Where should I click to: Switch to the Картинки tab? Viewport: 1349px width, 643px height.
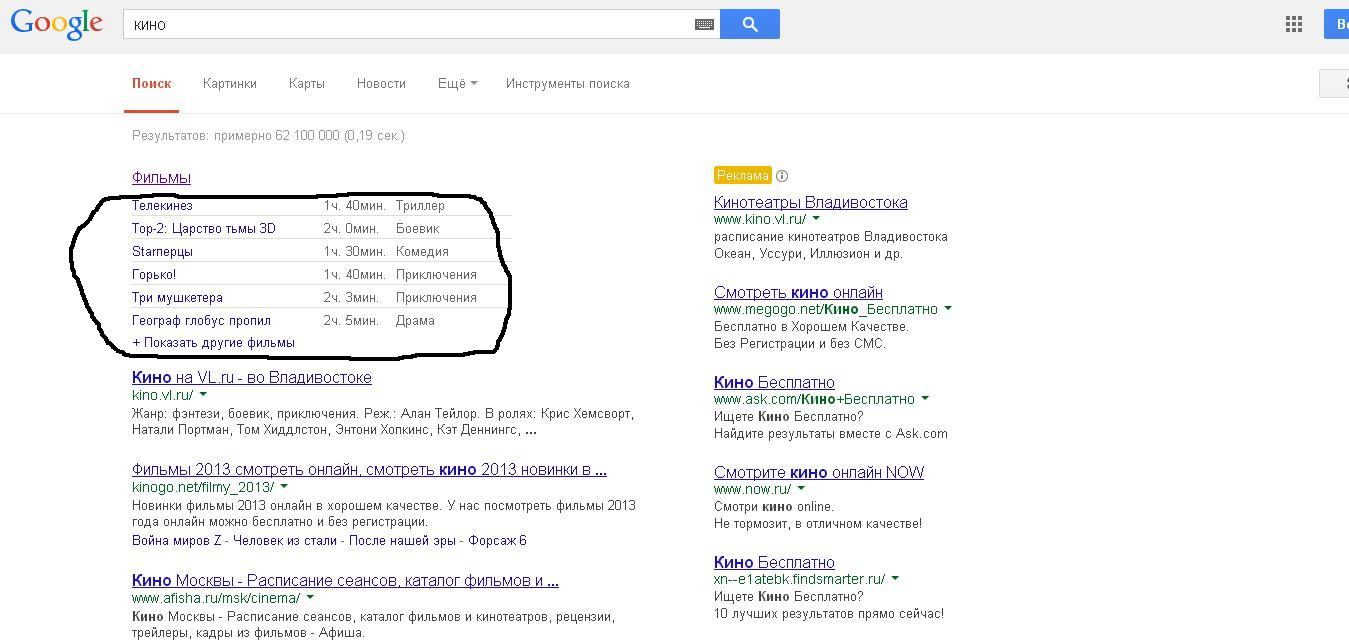pos(229,84)
